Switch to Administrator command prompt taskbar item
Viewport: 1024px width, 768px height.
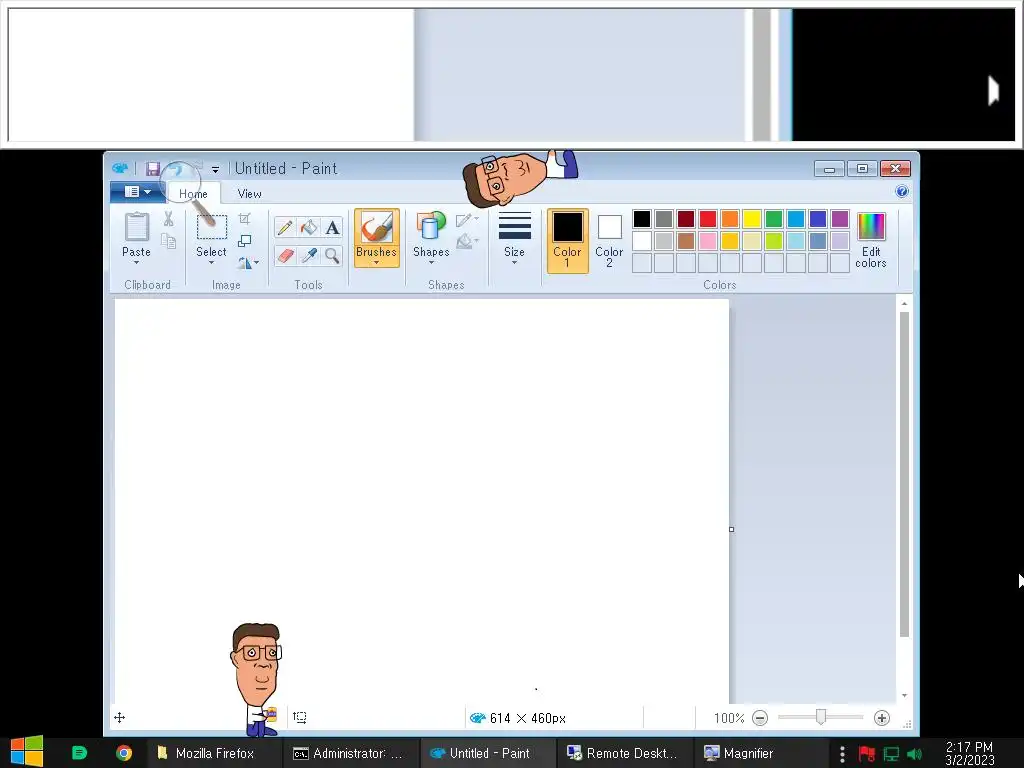pos(351,753)
